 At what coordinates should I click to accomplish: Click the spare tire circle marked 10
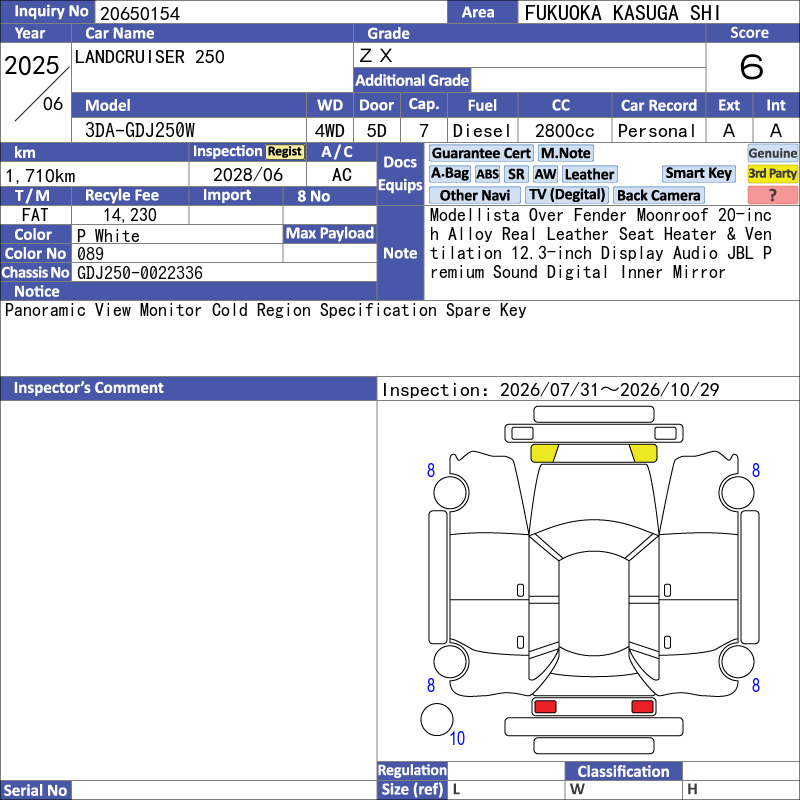click(437, 719)
